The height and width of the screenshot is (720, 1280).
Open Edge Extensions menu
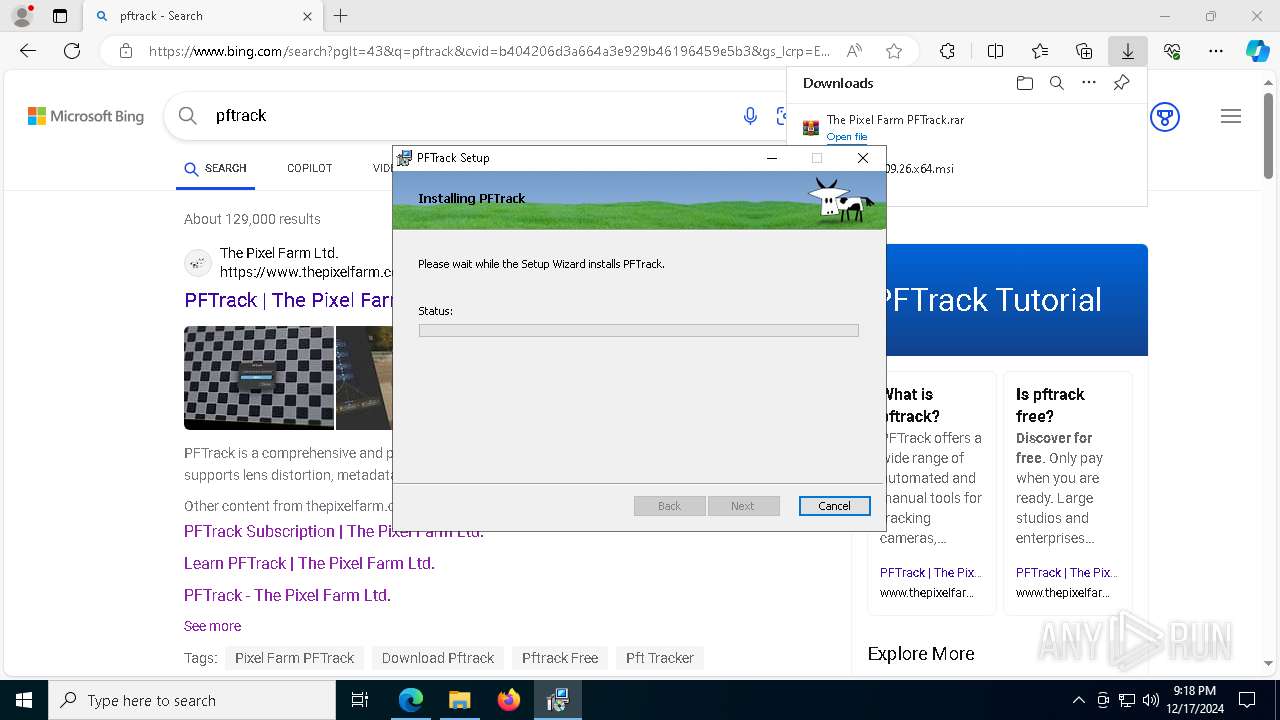pyautogui.click(x=947, y=51)
